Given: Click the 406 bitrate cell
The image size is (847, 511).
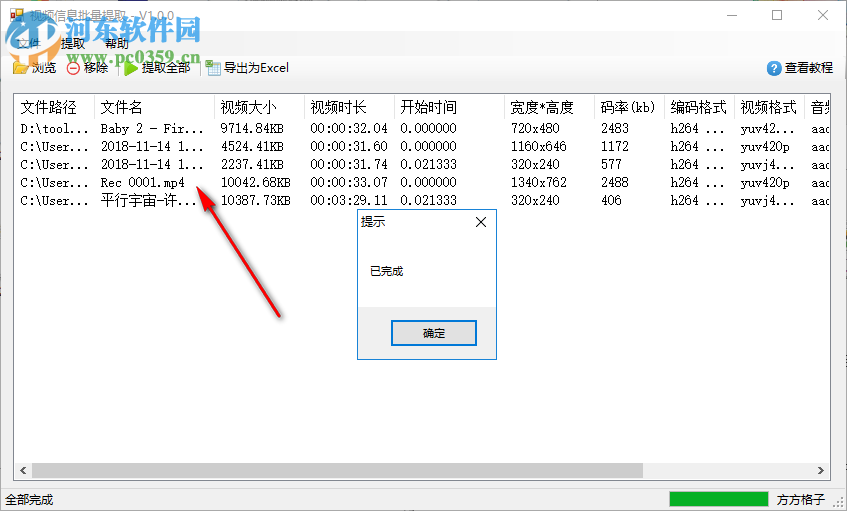Looking at the screenshot, I should 611,200.
